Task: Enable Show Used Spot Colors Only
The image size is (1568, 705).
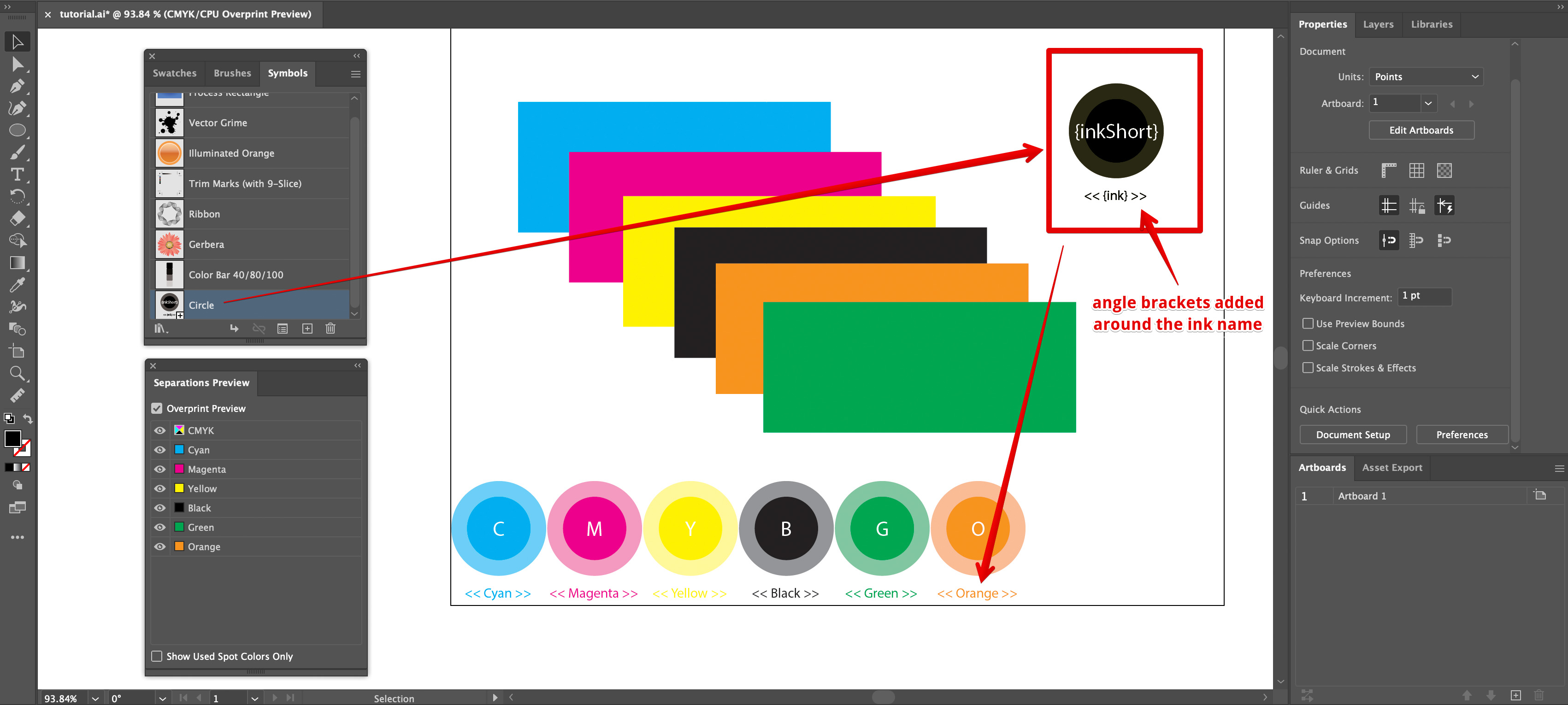Action: [x=156, y=656]
